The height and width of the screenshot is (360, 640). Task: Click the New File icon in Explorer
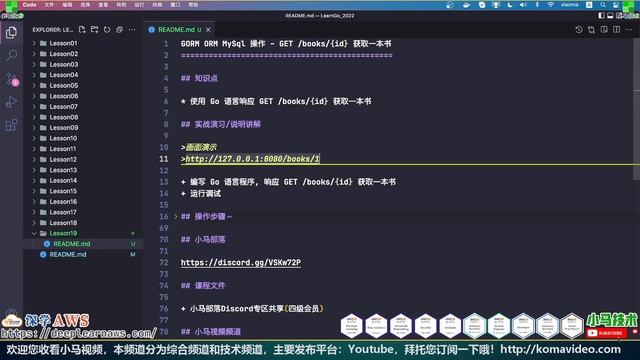pos(82,30)
